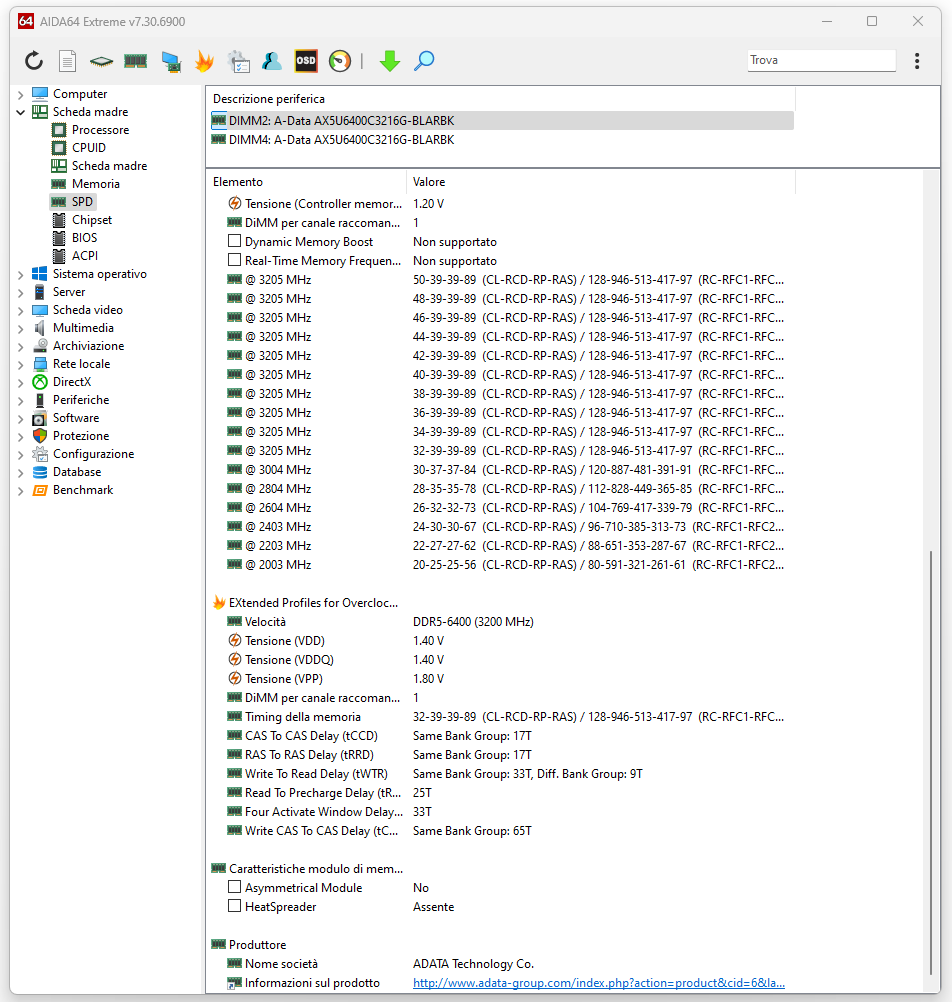Click the Trova search field

coord(822,60)
